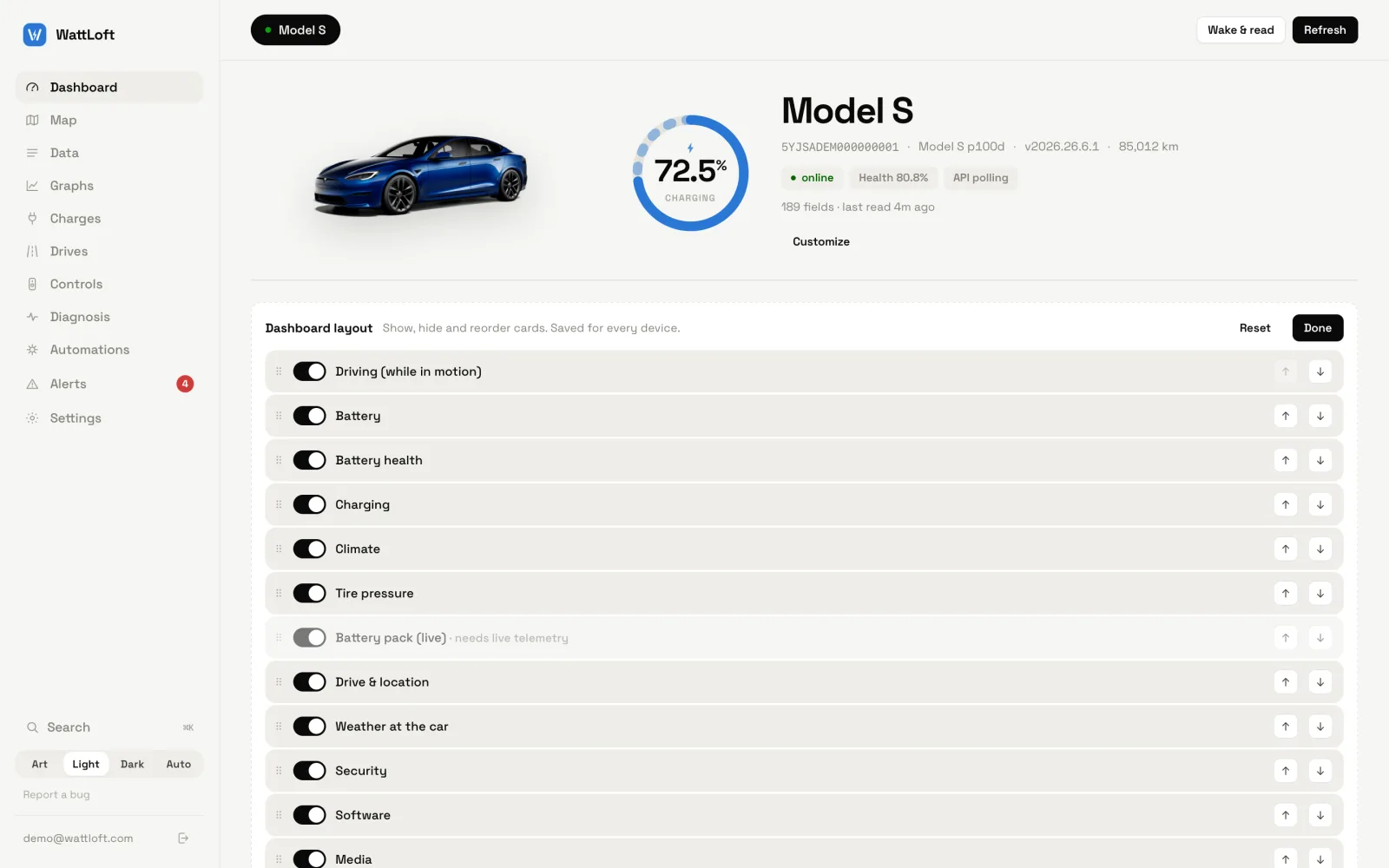Toggle the Battery card switch

tap(309, 416)
